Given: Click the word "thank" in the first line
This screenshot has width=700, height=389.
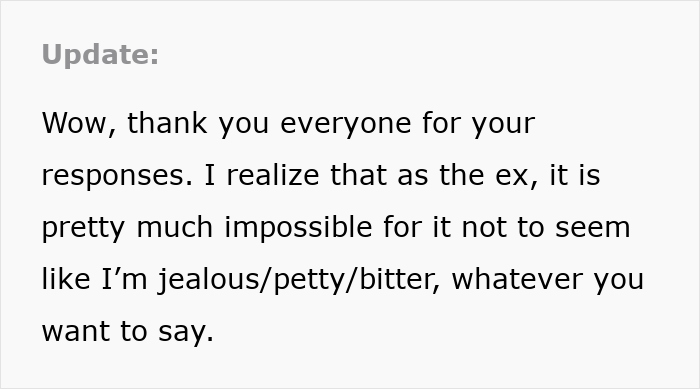Looking at the screenshot, I should point(167,123).
